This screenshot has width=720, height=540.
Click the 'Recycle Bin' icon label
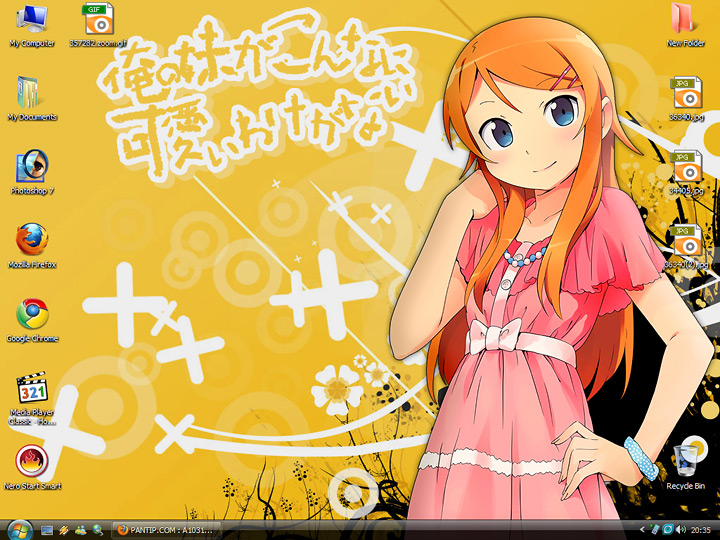686,486
